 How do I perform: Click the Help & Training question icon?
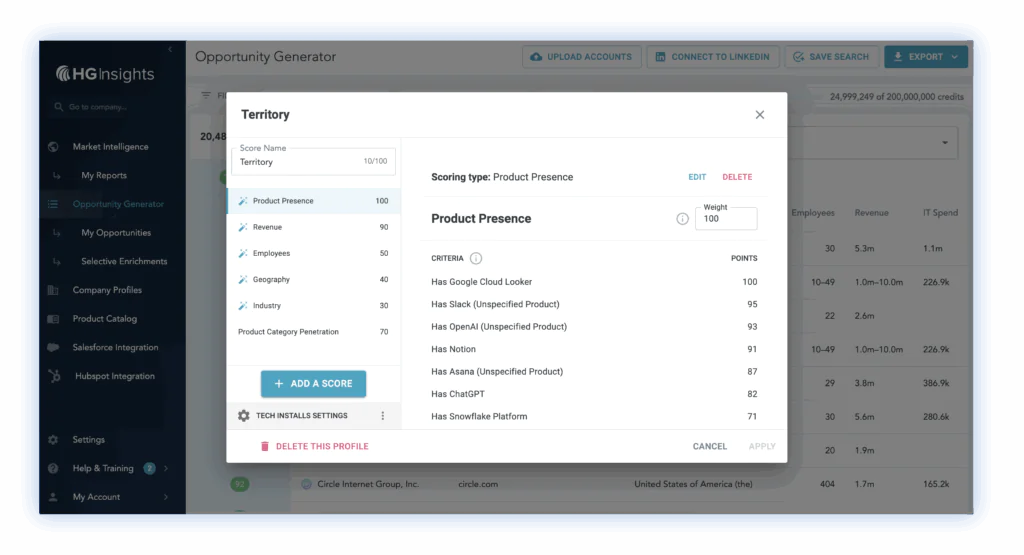click(x=54, y=468)
